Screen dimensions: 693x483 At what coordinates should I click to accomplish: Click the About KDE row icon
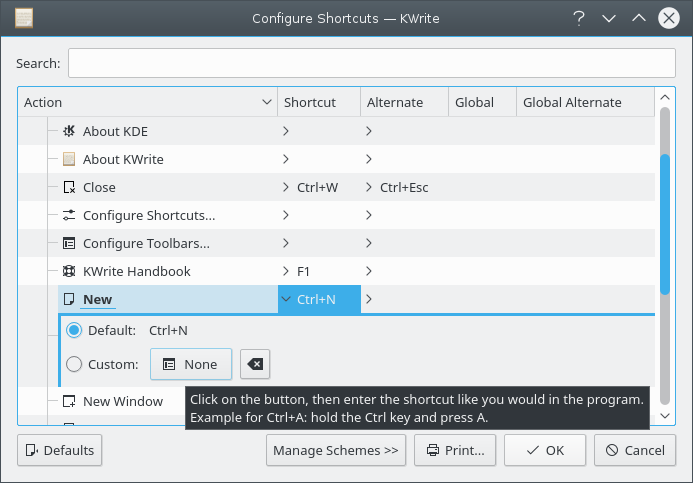click(x=69, y=131)
